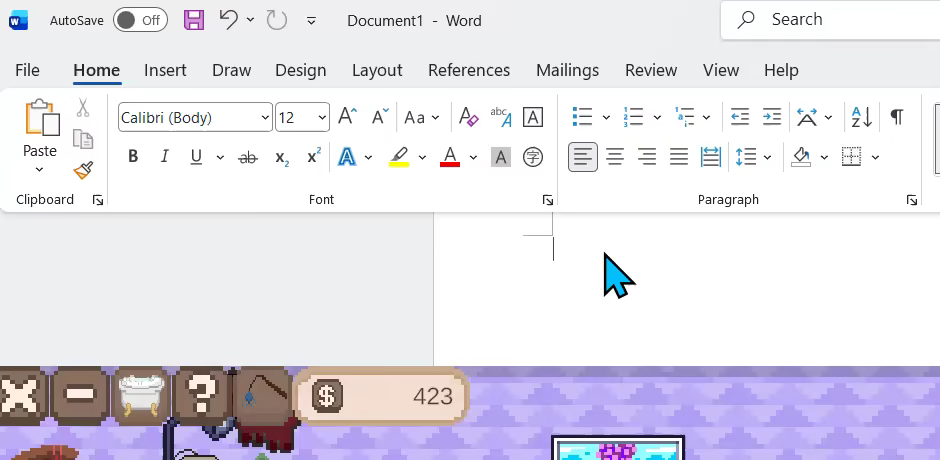
Task: Toggle Strikethrough formatting
Action: tap(248, 157)
